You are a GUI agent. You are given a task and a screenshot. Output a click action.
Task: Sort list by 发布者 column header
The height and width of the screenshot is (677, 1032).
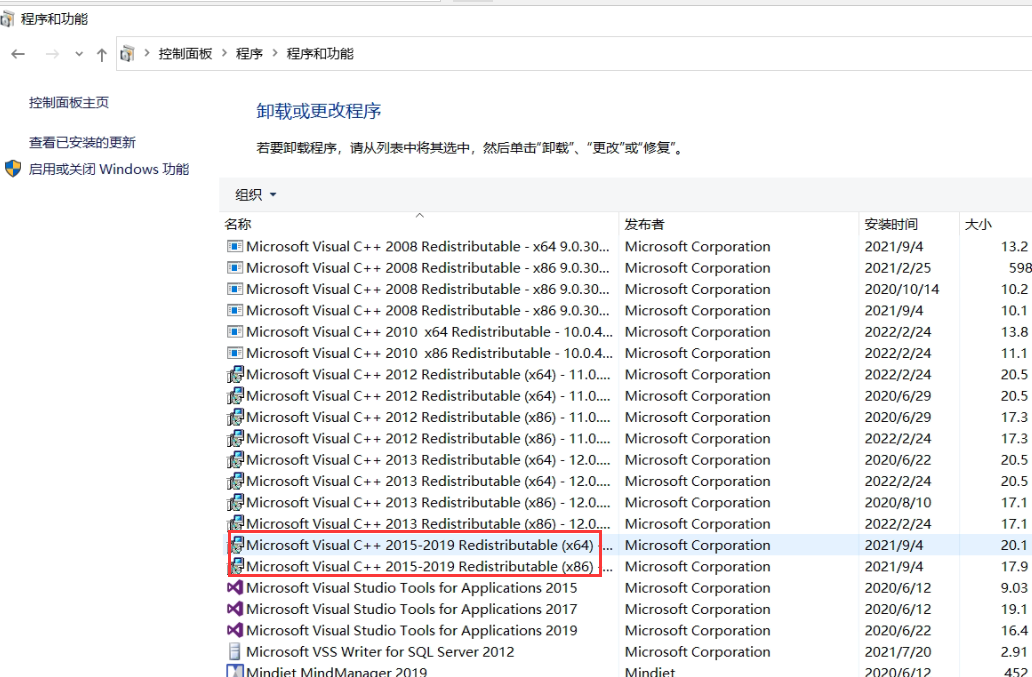pyautogui.click(x=645, y=225)
